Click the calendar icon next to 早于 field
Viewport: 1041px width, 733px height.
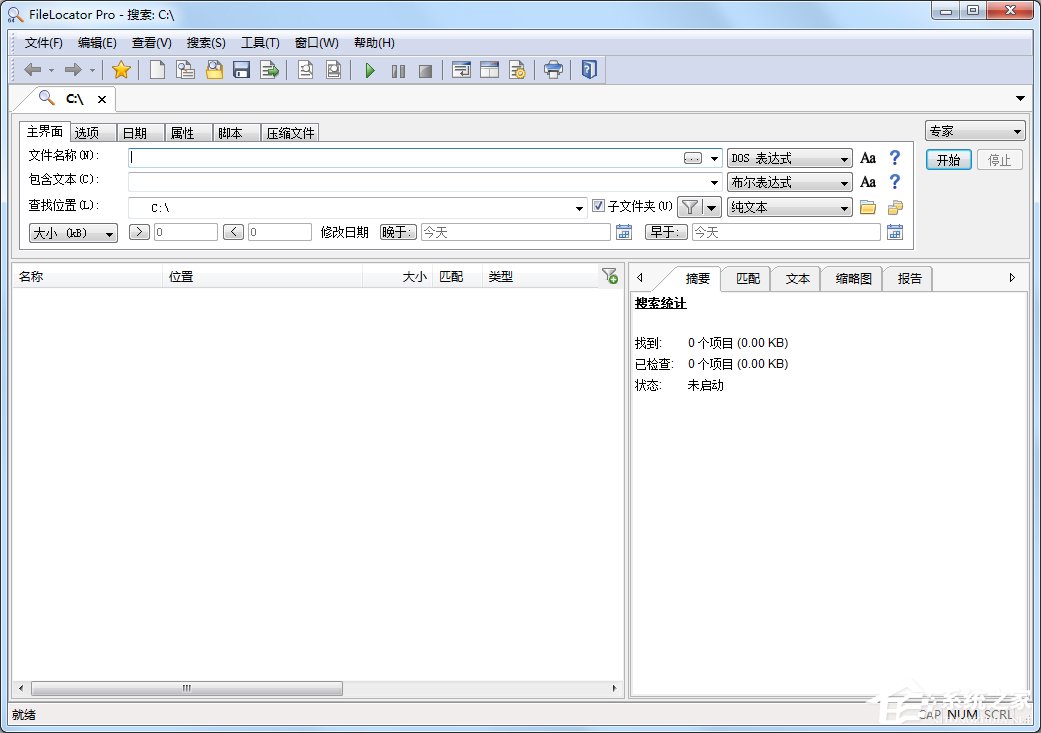pyautogui.click(x=894, y=232)
